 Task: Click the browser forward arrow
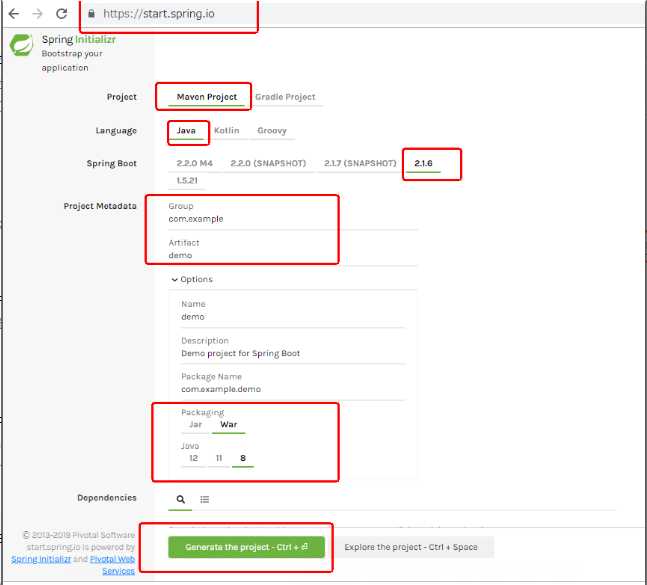pyautogui.click(x=38, y=14)
